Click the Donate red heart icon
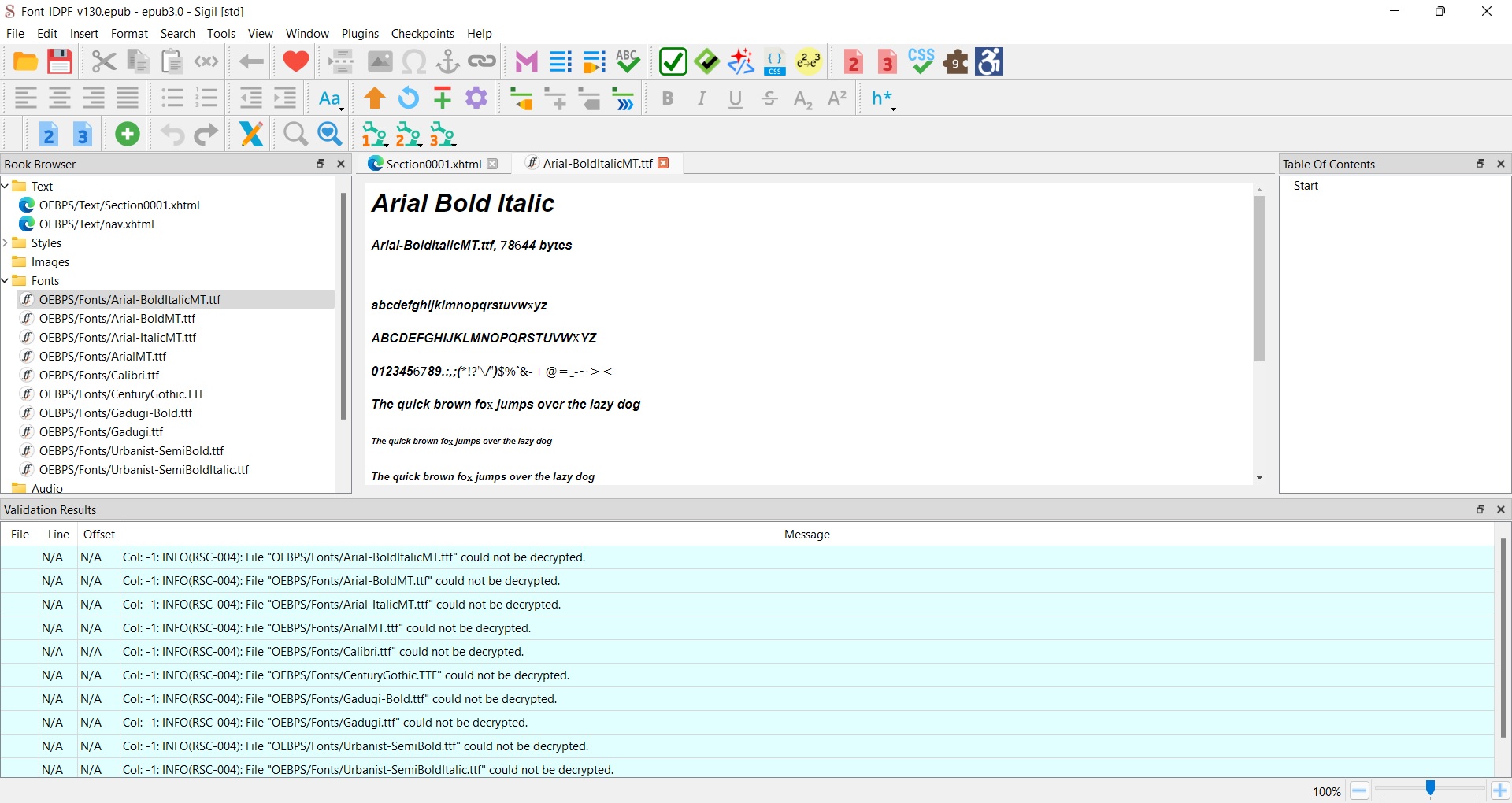 tap(296, 61)
